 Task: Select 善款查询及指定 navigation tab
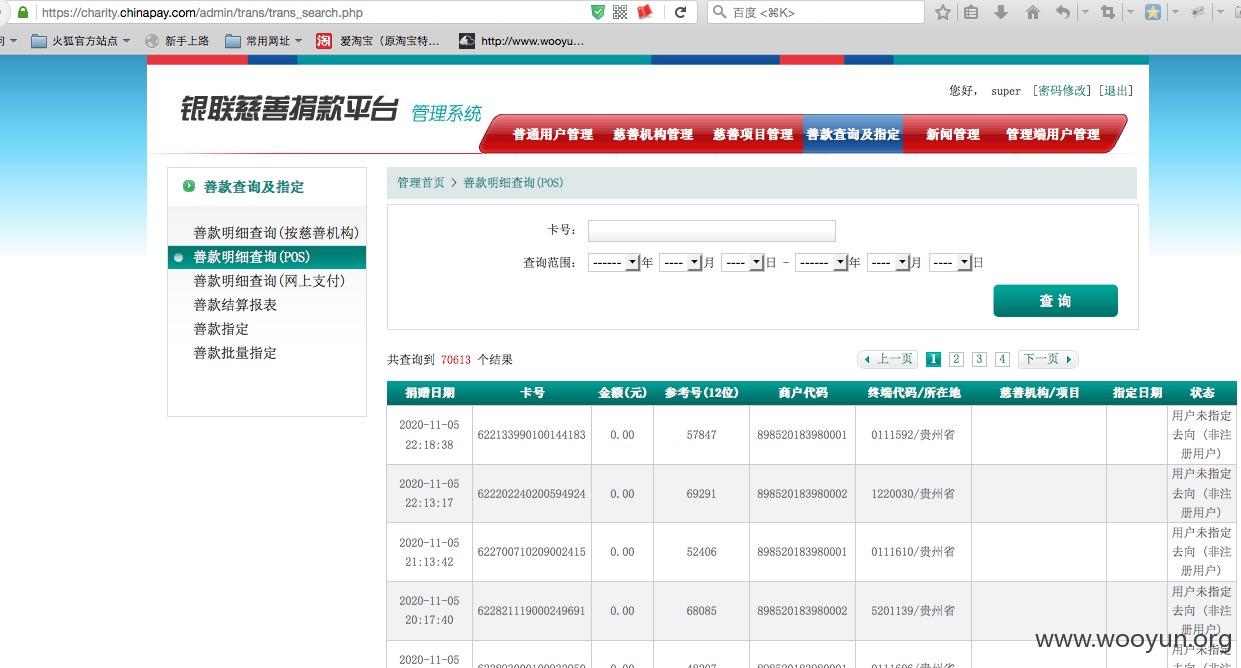point(853,134)
